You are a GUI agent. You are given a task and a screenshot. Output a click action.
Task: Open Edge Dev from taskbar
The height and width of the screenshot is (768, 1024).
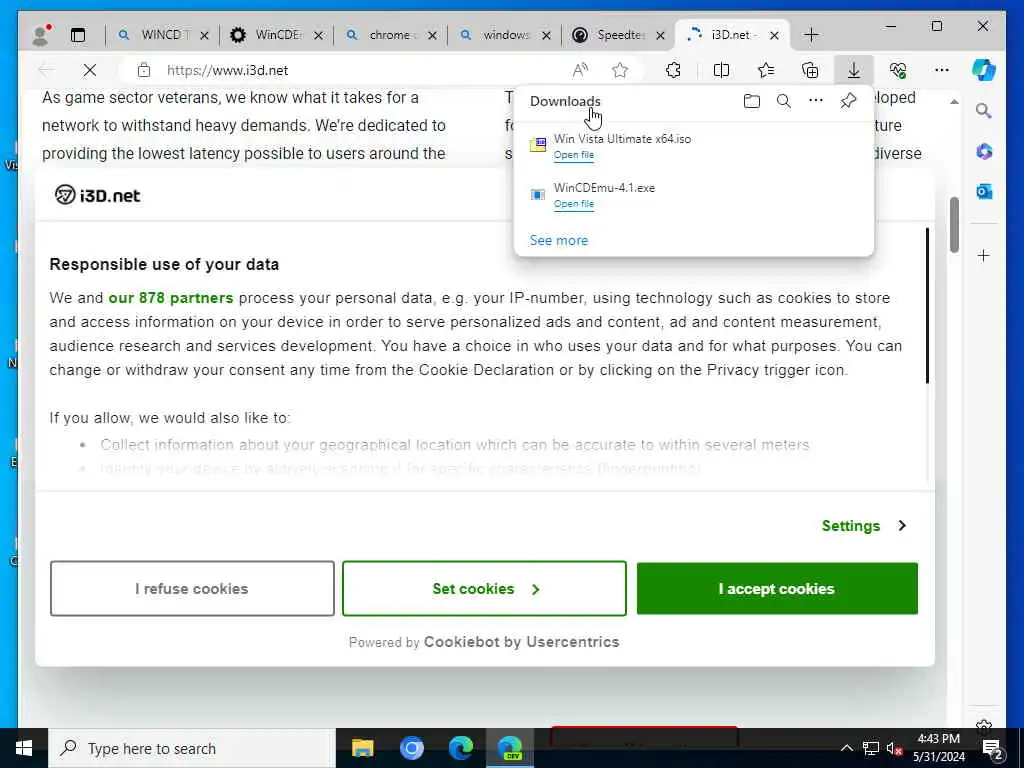pyautogui.click(x=509, y=748)
